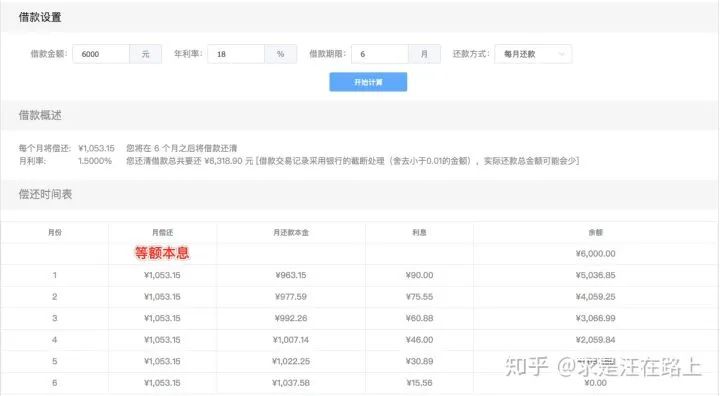Click the annual interest rate field showing 18
The height and width of the screenshot is (396, 720).
[236, 54]
